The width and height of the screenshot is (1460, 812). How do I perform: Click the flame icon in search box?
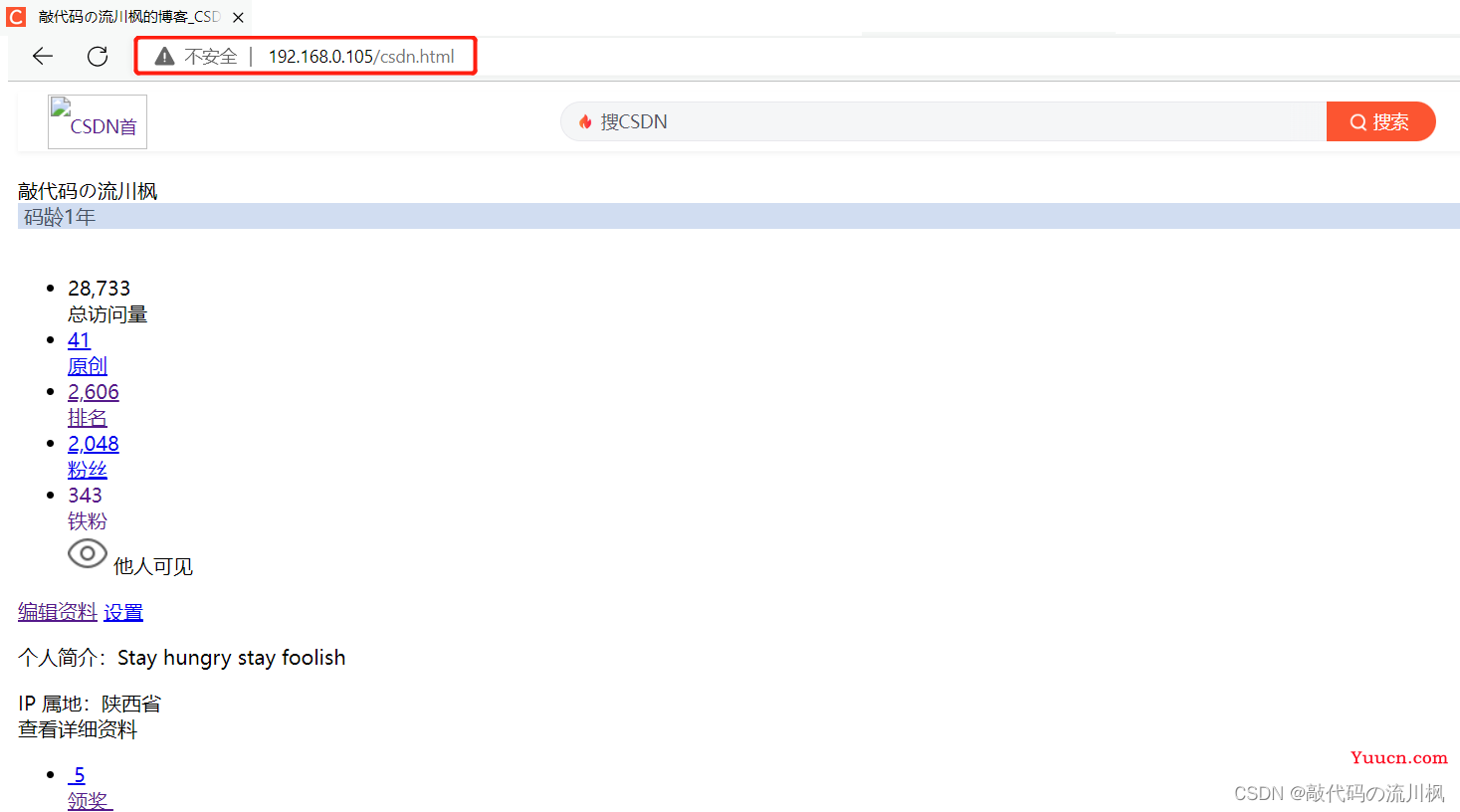click(585, 122)
